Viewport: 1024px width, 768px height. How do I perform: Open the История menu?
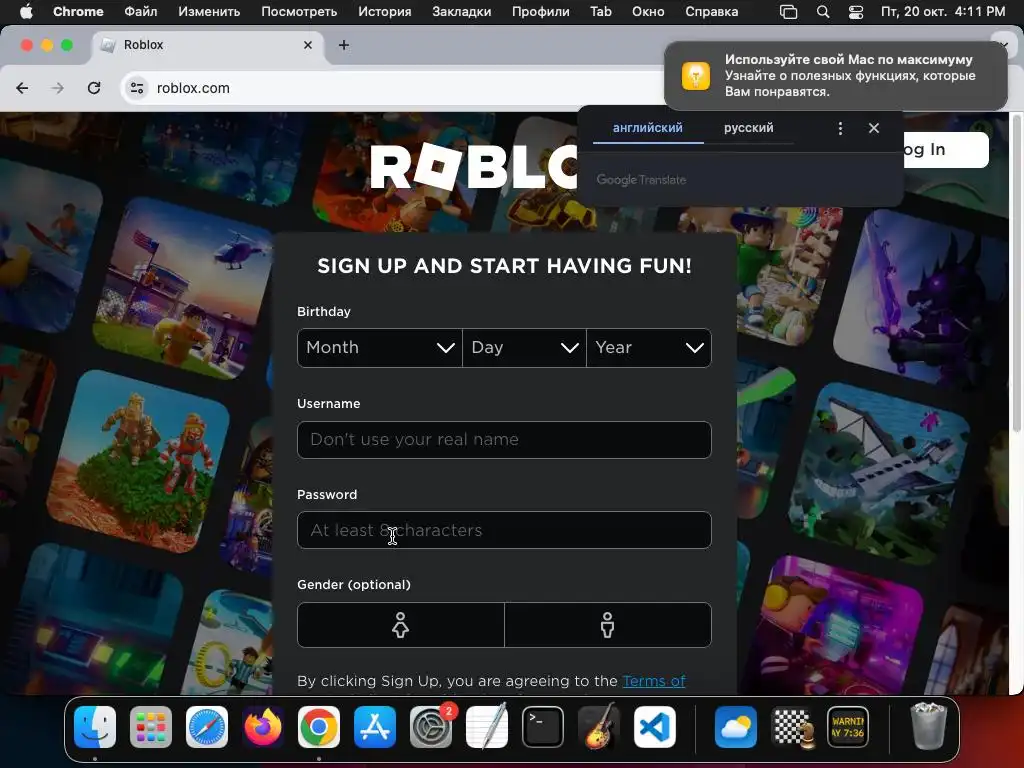click(x=385, y=12)
